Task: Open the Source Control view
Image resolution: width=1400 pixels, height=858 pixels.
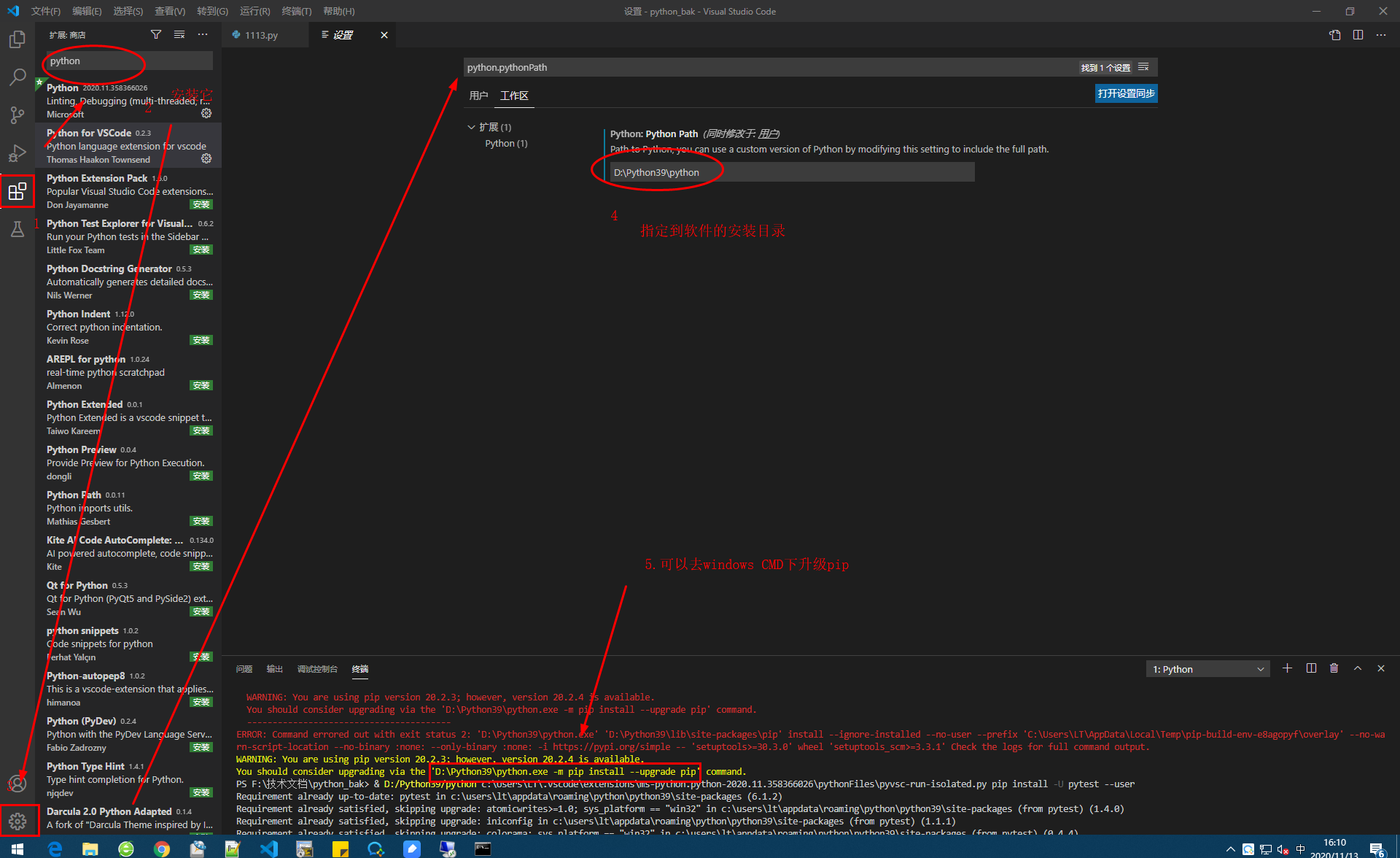Action: pos(17,115)
